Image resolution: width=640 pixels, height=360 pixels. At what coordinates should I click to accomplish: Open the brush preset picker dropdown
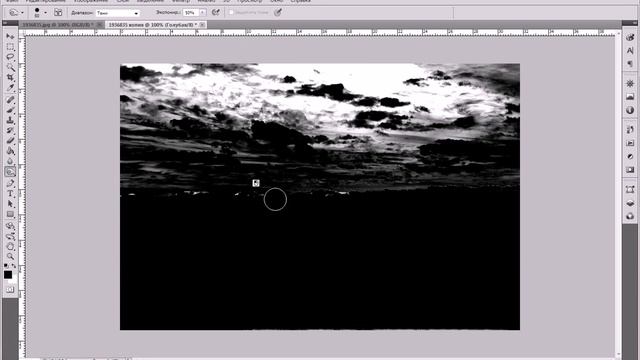[46, 13]
